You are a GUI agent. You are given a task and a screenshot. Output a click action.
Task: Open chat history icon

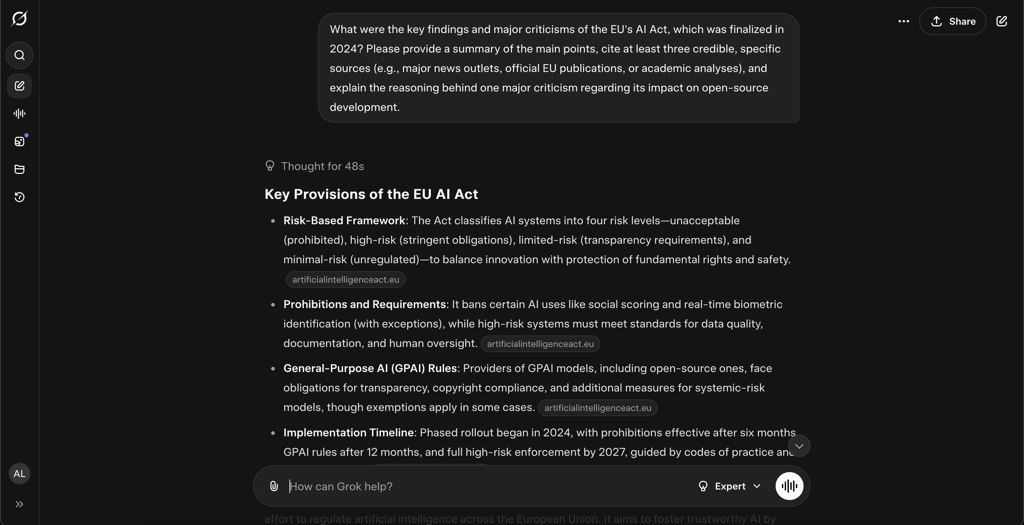tap(20, 197)
